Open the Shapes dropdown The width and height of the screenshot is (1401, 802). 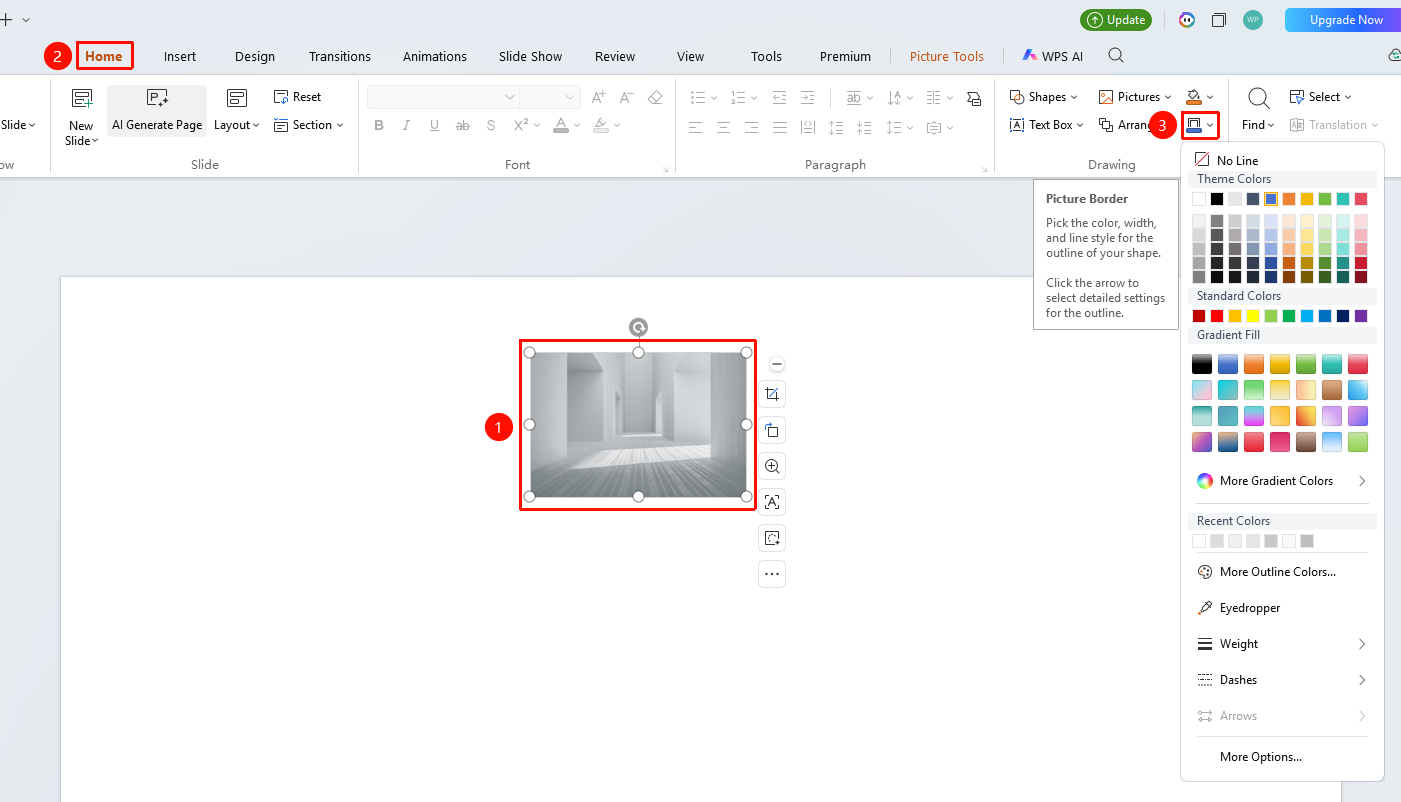1044,97
